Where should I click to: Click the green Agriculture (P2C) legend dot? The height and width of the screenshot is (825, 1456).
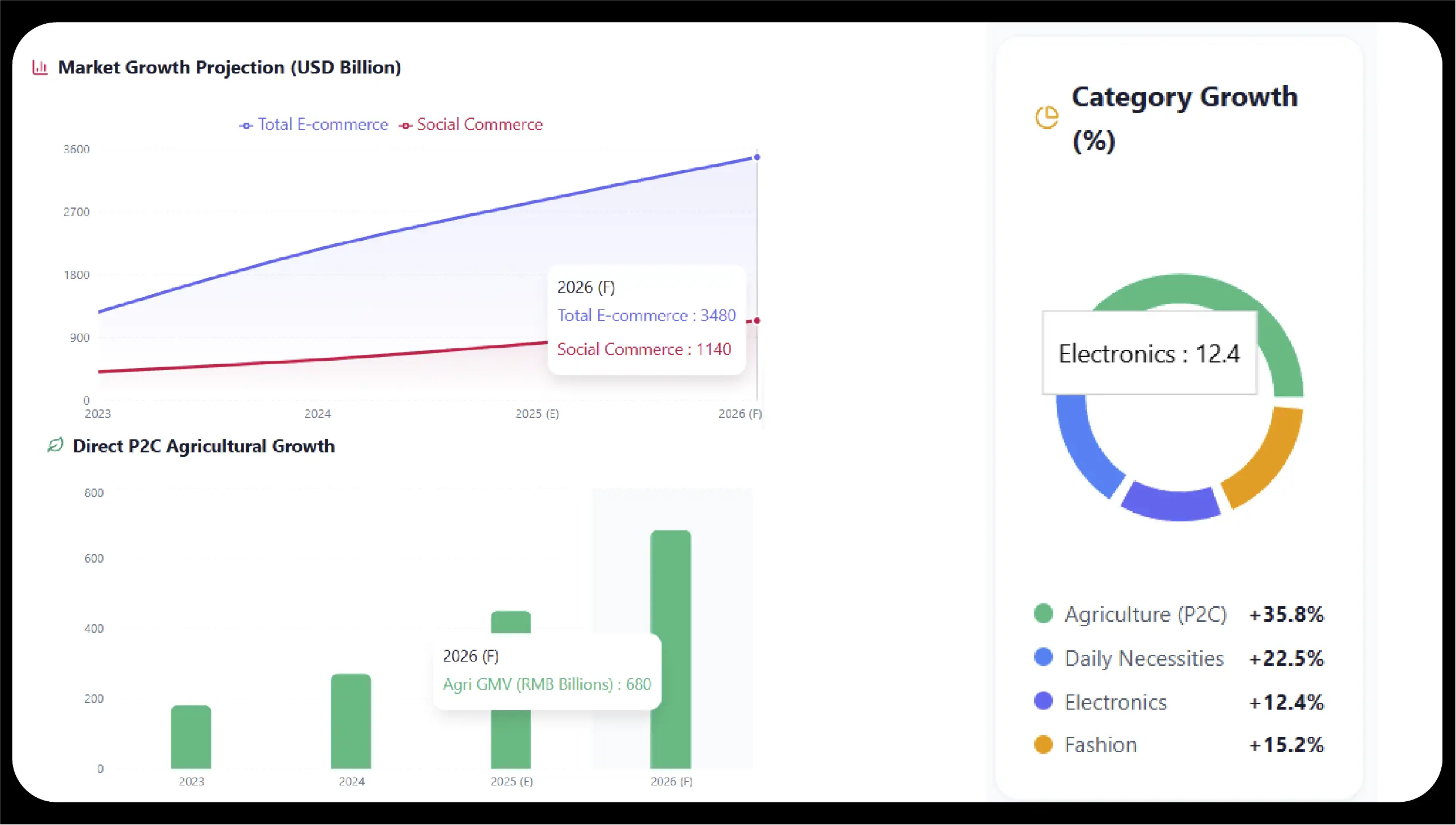(1043, 614)
